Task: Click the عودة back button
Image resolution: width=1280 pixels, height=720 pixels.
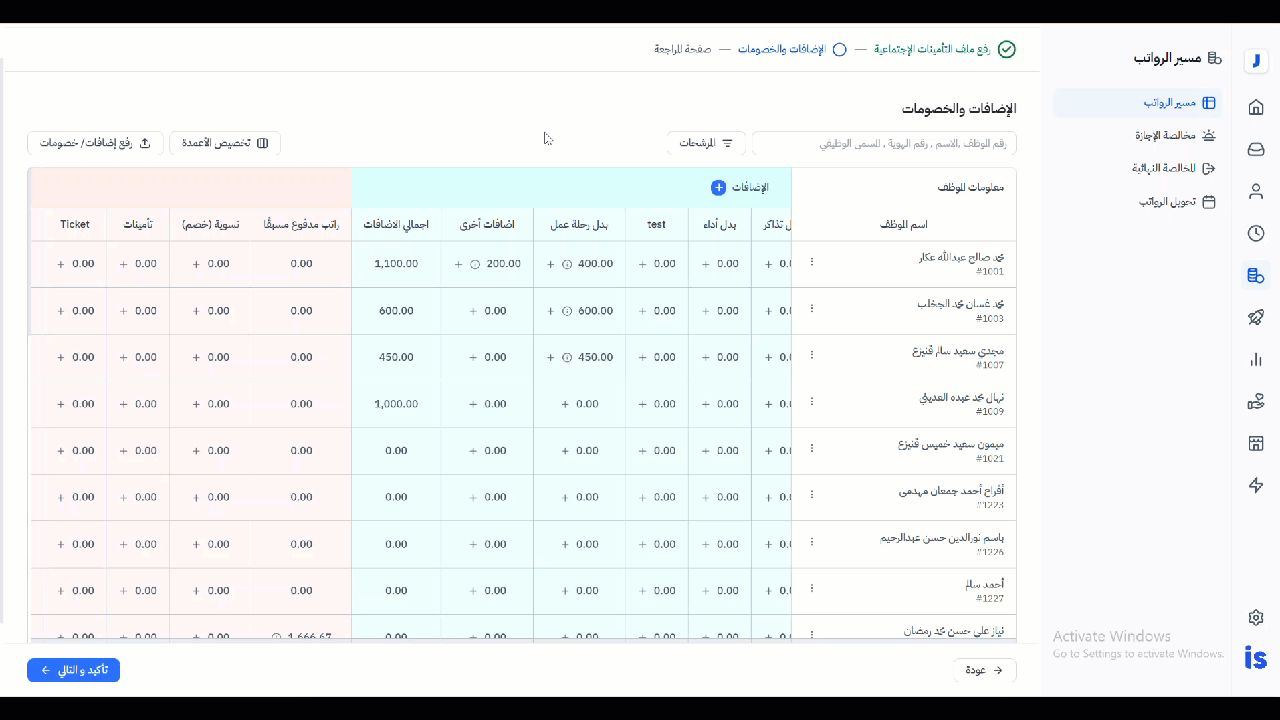Action: pyautogui.click(x=984, y=669)
